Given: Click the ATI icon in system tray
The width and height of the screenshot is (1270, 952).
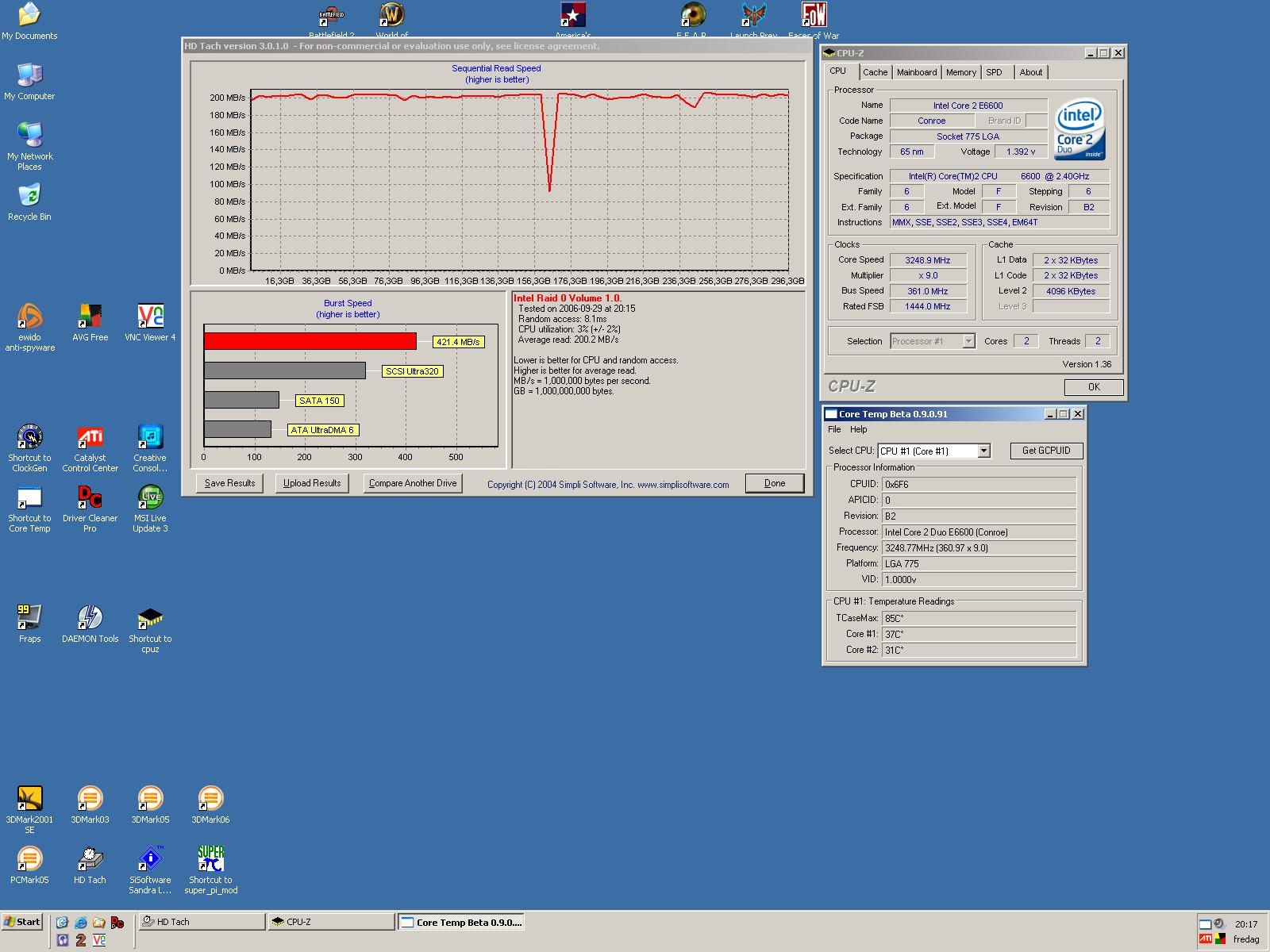Looking at the screenshot, I should (x=1206, y=939).
